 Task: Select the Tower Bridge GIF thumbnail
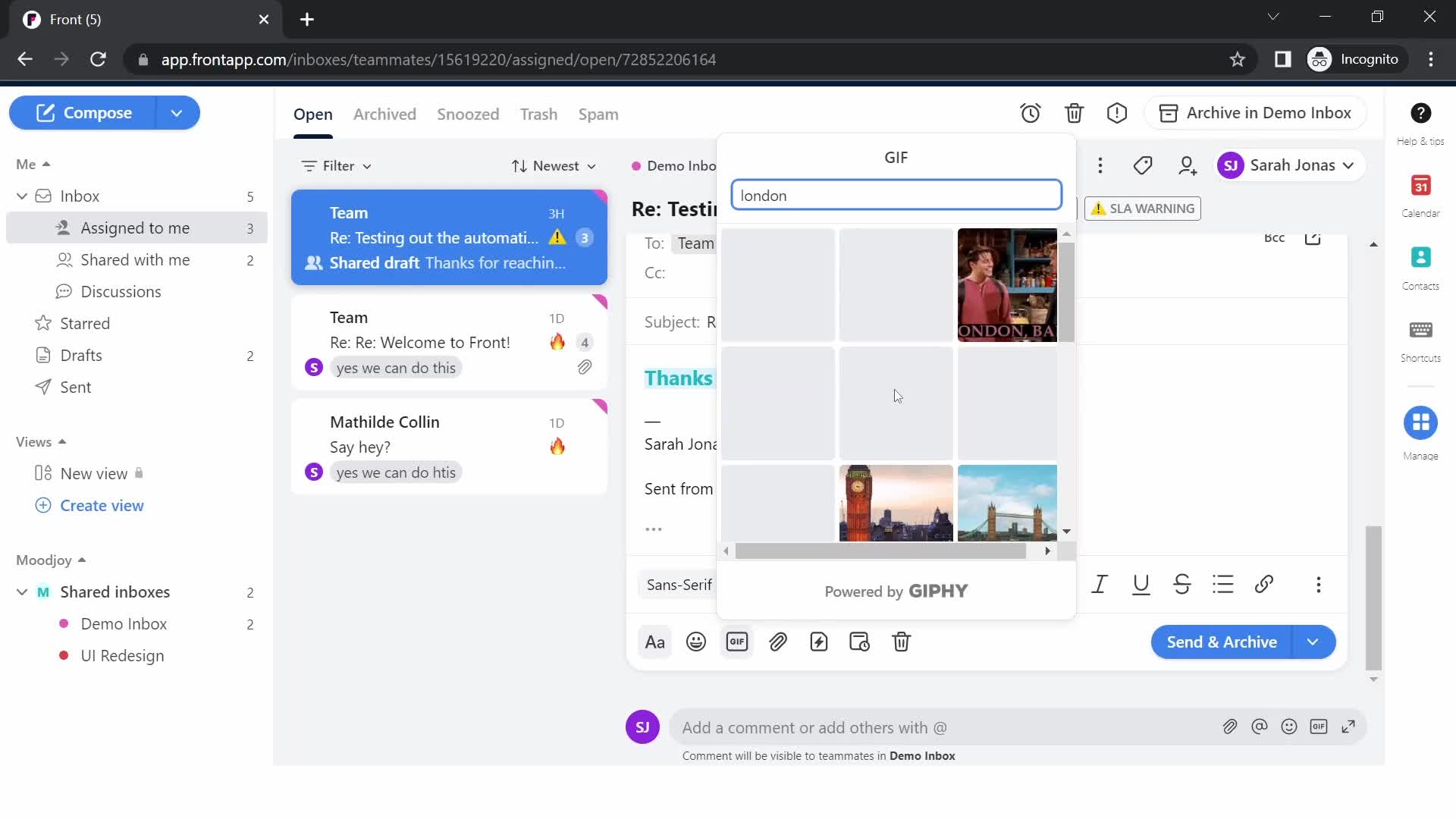pos(1007,503)
